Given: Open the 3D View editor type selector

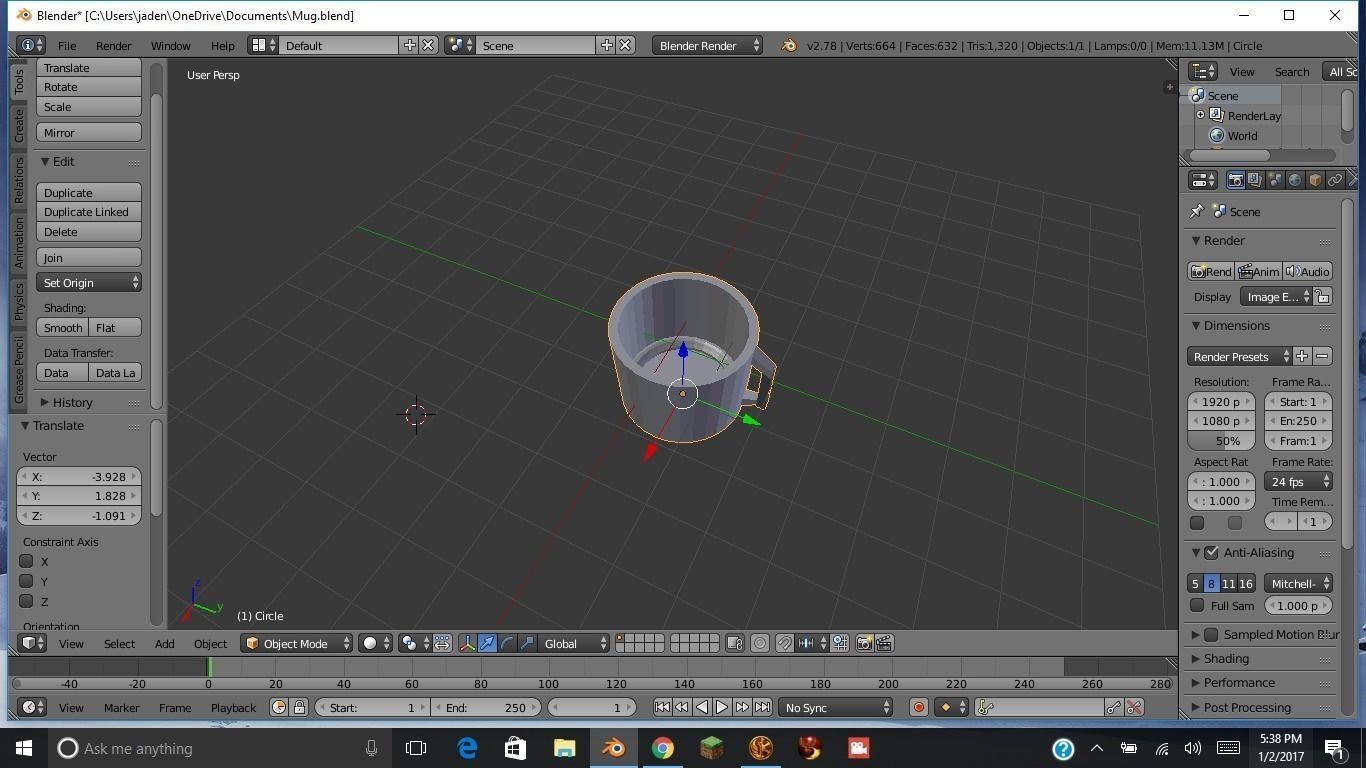Looking at the screenshot, I should coord(31,643).
